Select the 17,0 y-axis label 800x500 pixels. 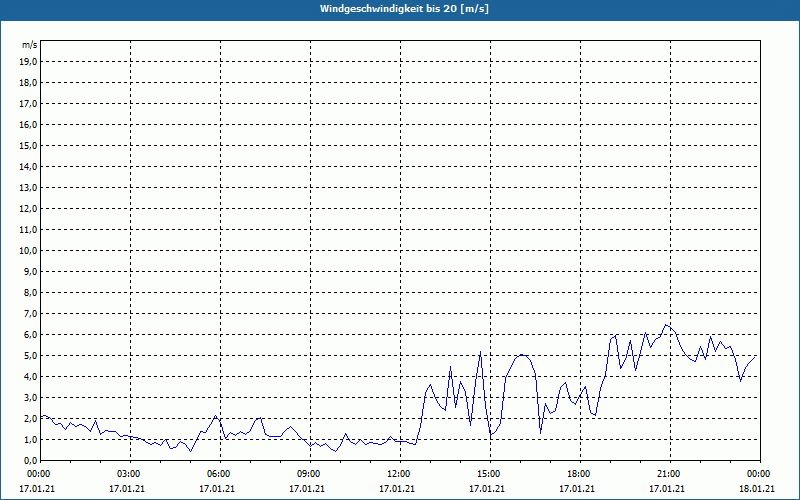[28, 104]
